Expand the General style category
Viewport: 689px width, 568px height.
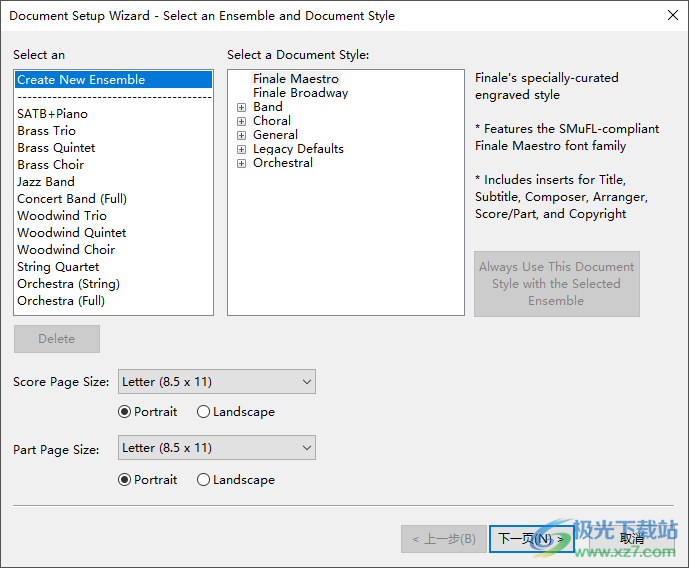(x=241, y=135)
